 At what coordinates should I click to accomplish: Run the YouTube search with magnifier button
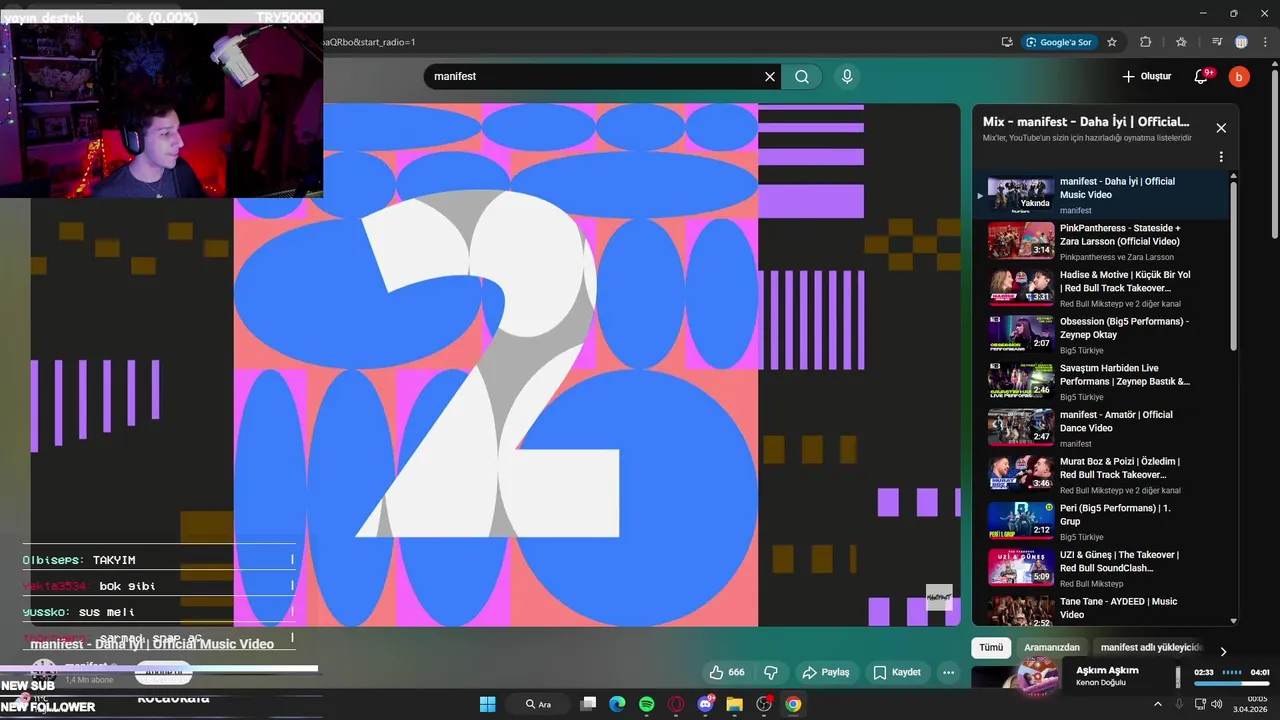802,77
